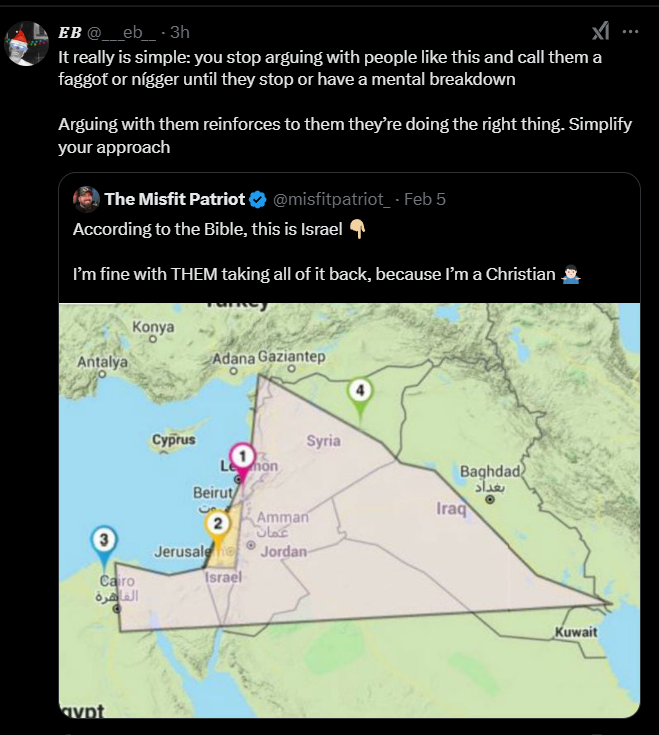Open the @misfitpatriot_ handle
The image size is (659, 735).
332,199
